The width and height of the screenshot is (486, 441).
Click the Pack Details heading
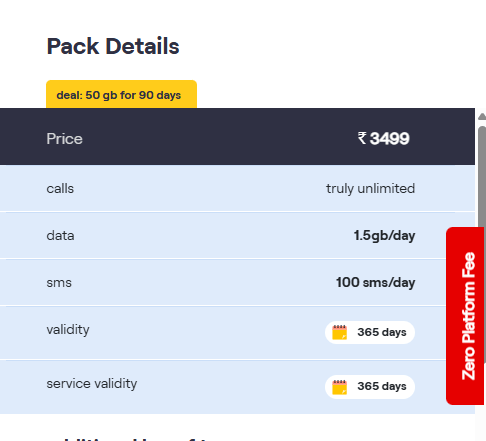click(113, 46)
